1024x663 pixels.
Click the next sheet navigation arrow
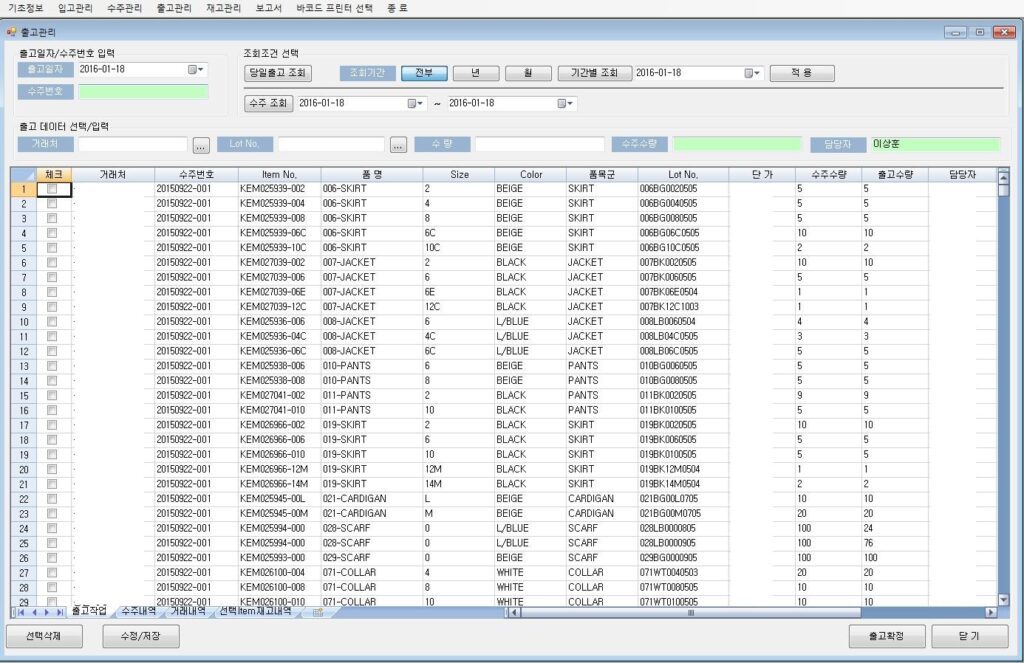coord(46,612)
